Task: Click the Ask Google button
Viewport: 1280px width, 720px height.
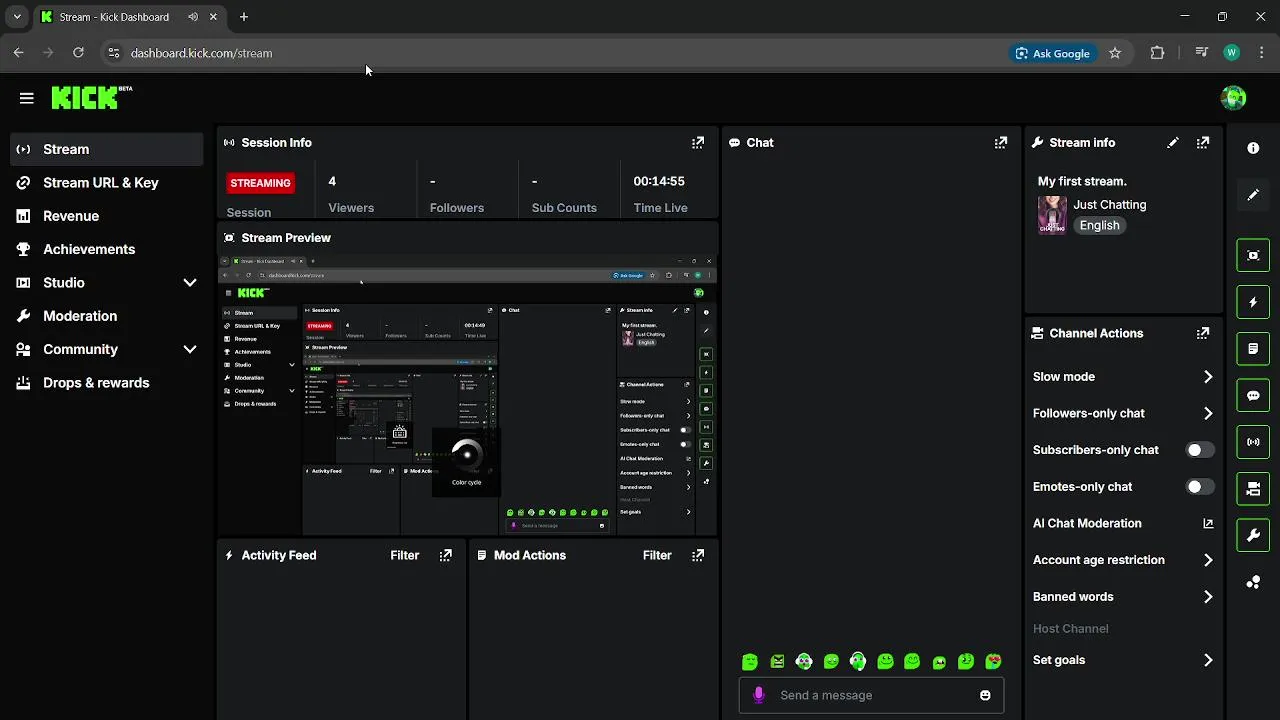Action: [x=1052, y=53]
